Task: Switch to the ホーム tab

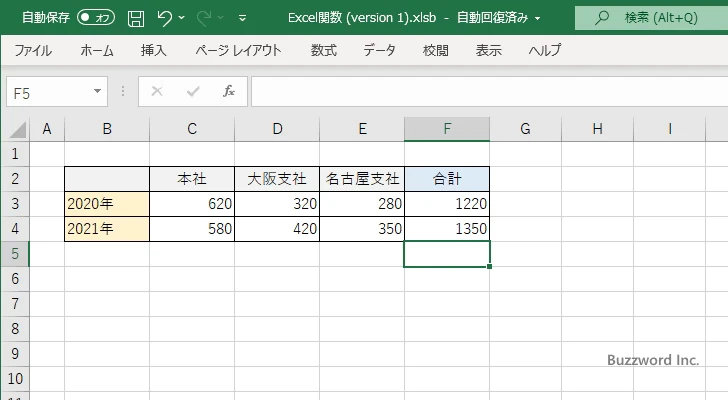Action: [97, 50]
